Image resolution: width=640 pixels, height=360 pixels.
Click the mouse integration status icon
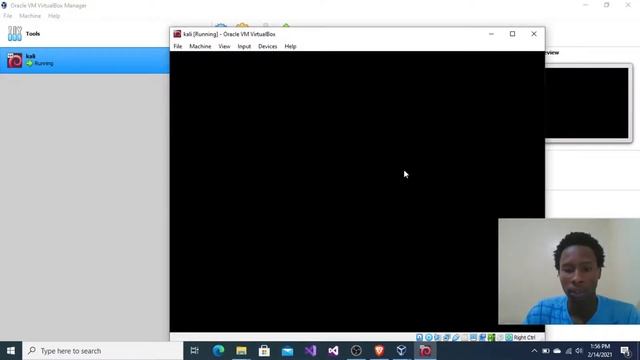point(500,338)
